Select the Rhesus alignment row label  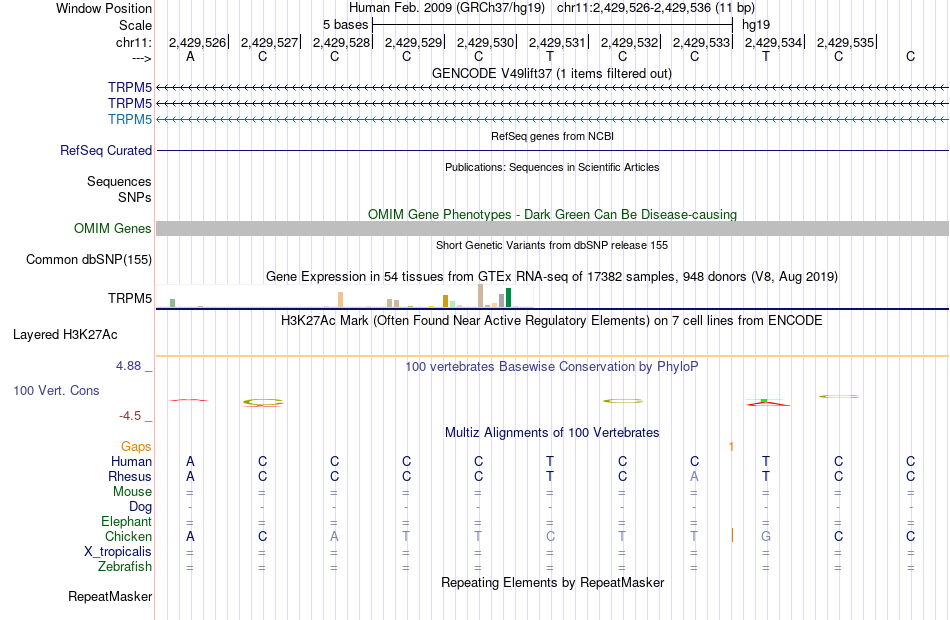130,476
